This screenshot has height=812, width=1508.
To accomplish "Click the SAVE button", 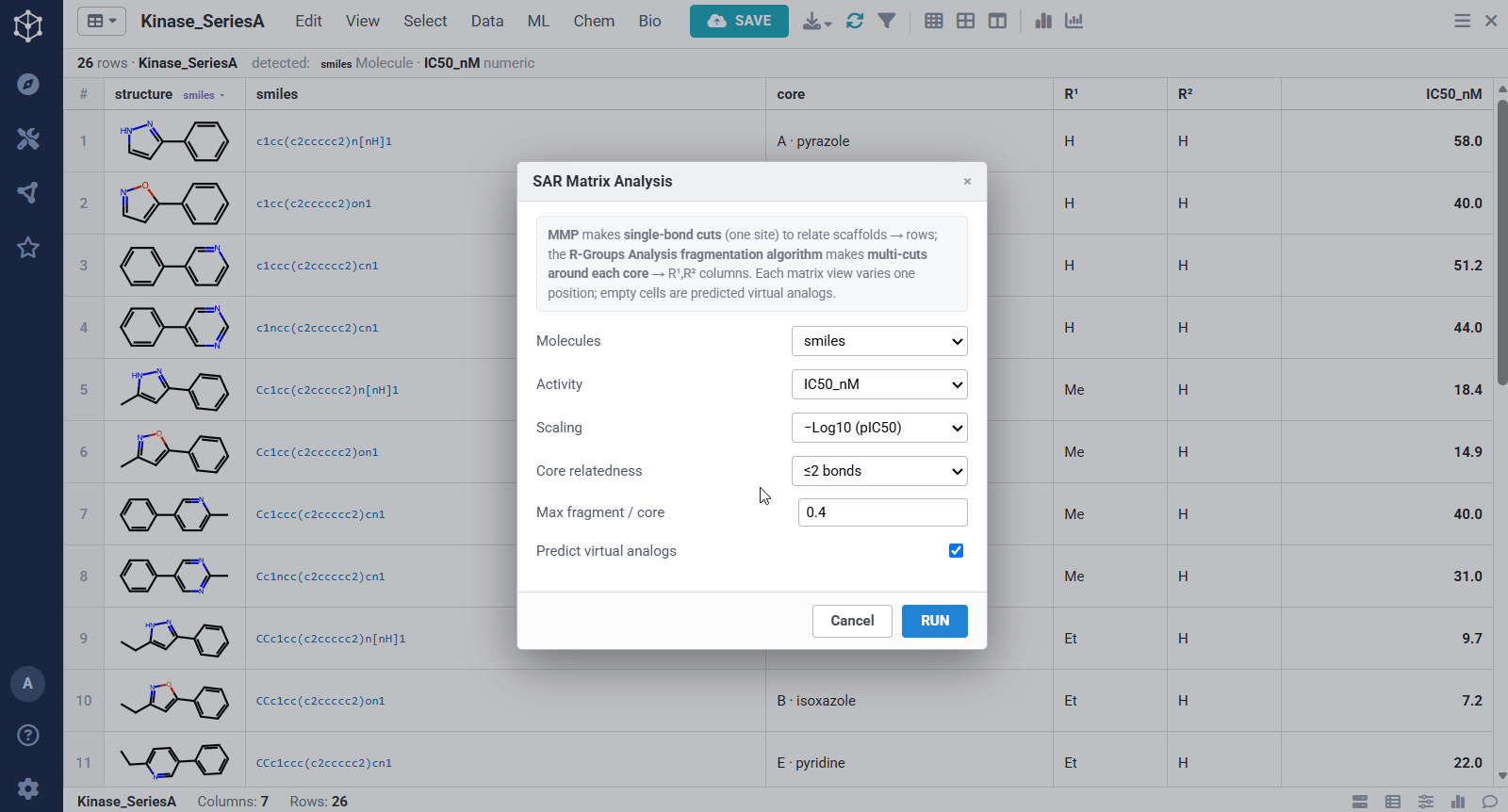I will 739,21.
